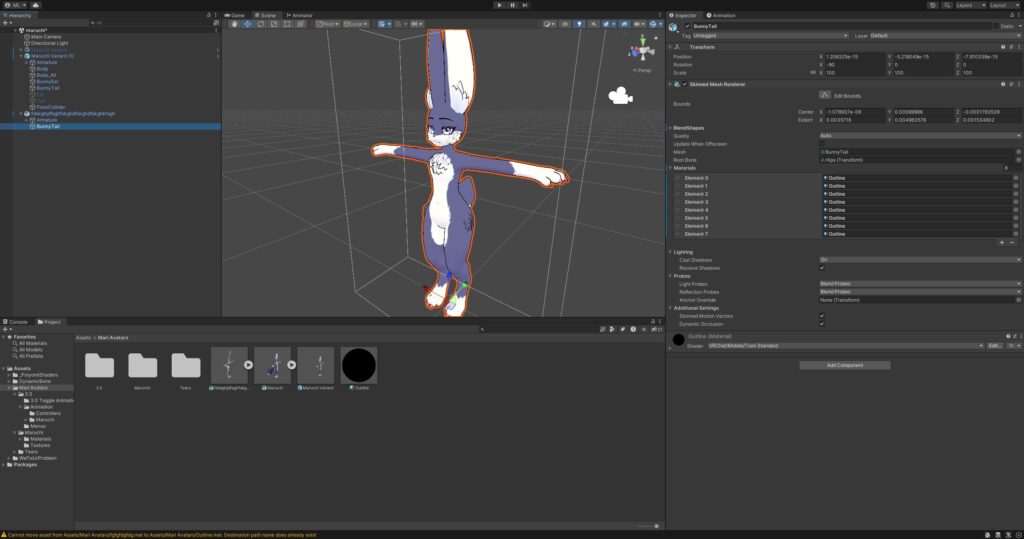Switch to the Console tab
1024x539 pixels.
18,322
